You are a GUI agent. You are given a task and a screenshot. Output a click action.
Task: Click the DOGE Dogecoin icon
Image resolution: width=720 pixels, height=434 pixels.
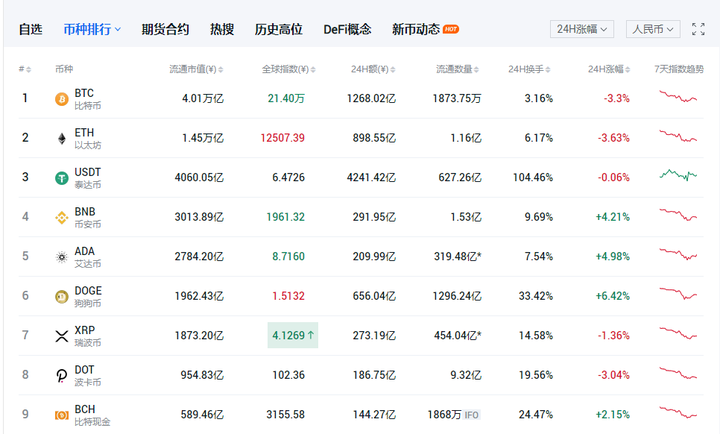click(62, 297)
